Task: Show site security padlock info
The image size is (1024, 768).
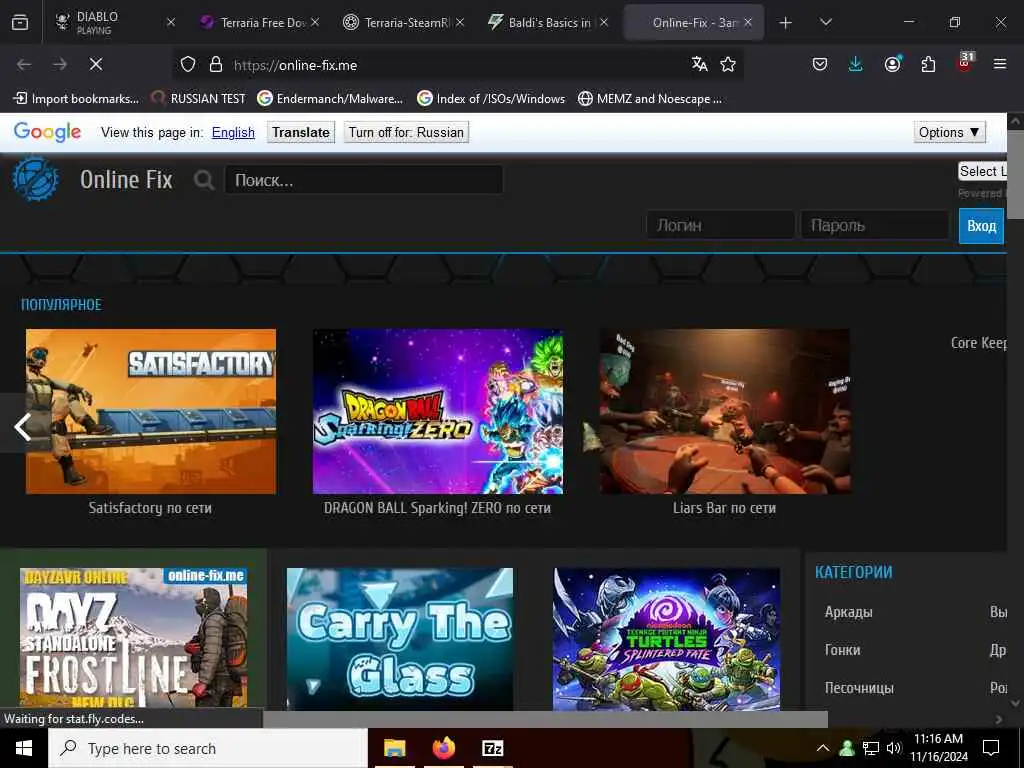Action: click(216, 64)
